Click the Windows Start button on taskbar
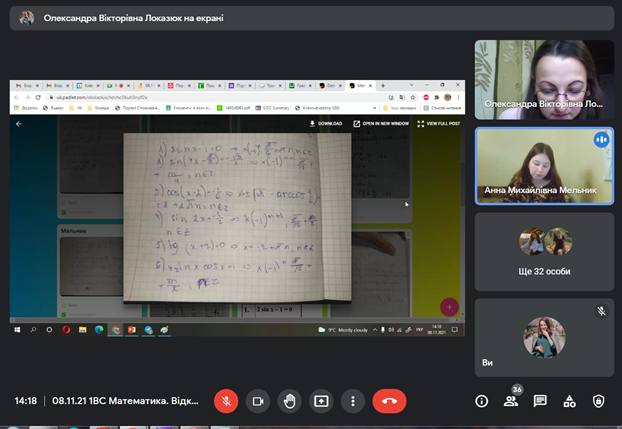The width and height of the screenshot is (622, 429). [17, 329]
